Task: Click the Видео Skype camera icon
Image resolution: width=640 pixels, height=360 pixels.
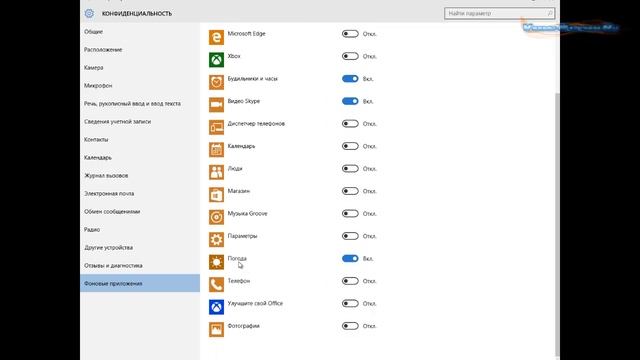Action: coord(216,104)
